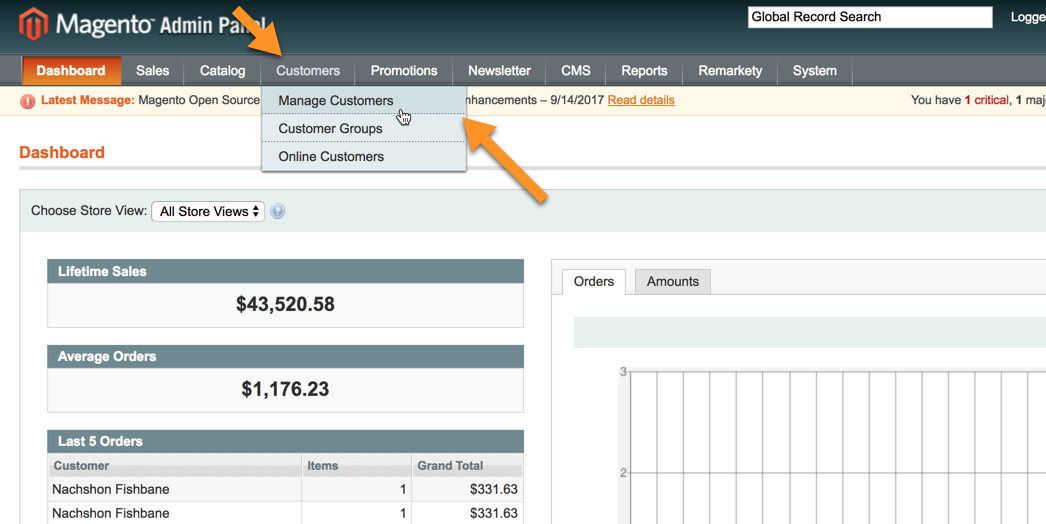Screen dimensions: 1046x524
Task: Select Customer Groups menu entry
Action: pyautogui.click(x=364, y=128)
